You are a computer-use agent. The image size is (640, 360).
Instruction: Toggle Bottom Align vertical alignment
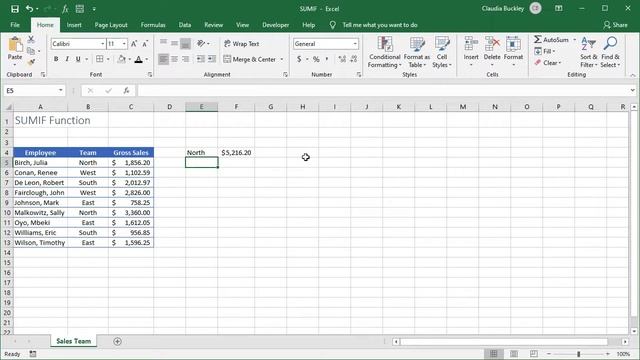coord(185,44)
